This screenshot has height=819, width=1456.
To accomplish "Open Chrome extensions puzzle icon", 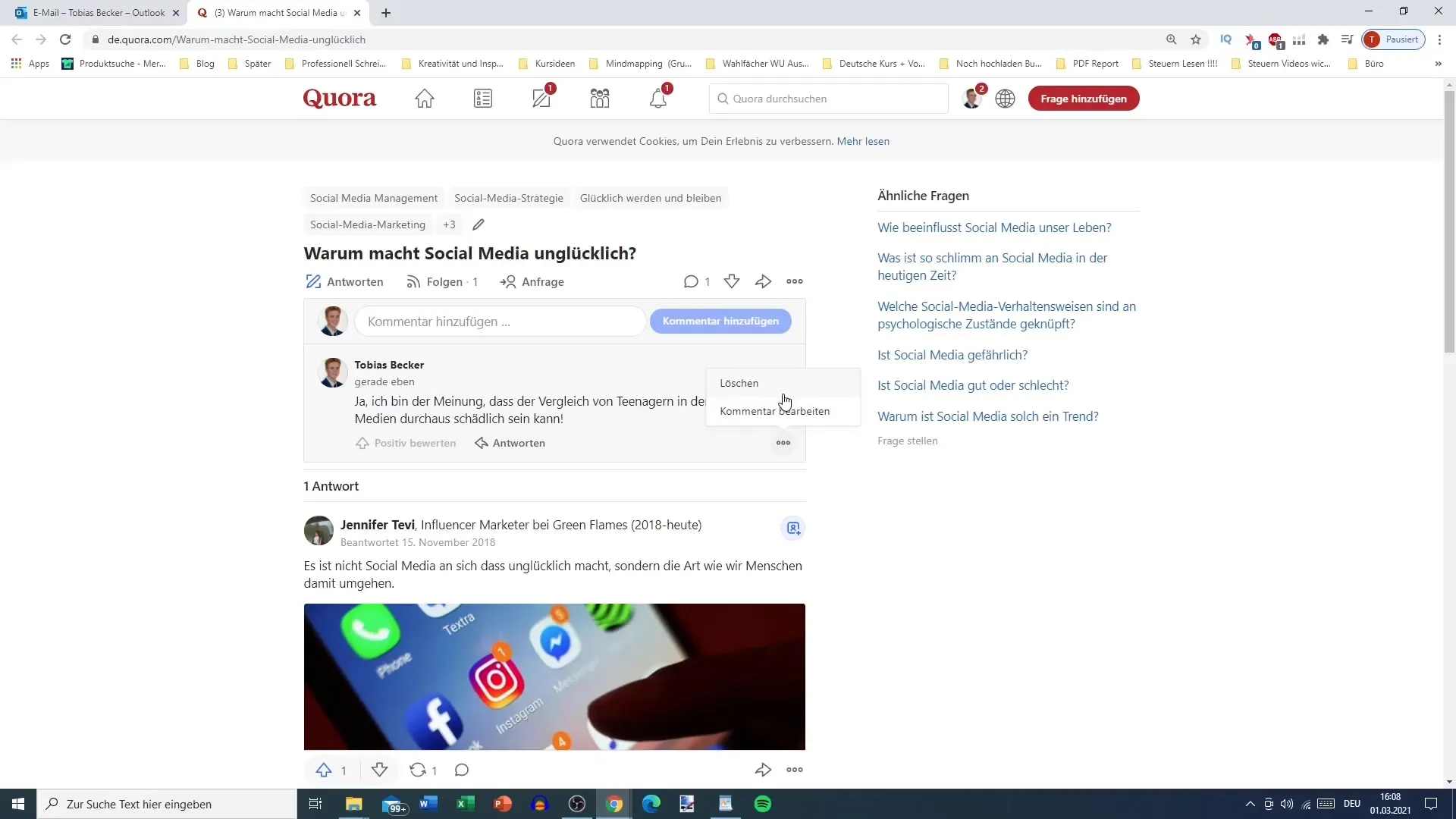I will point(1323,39).
